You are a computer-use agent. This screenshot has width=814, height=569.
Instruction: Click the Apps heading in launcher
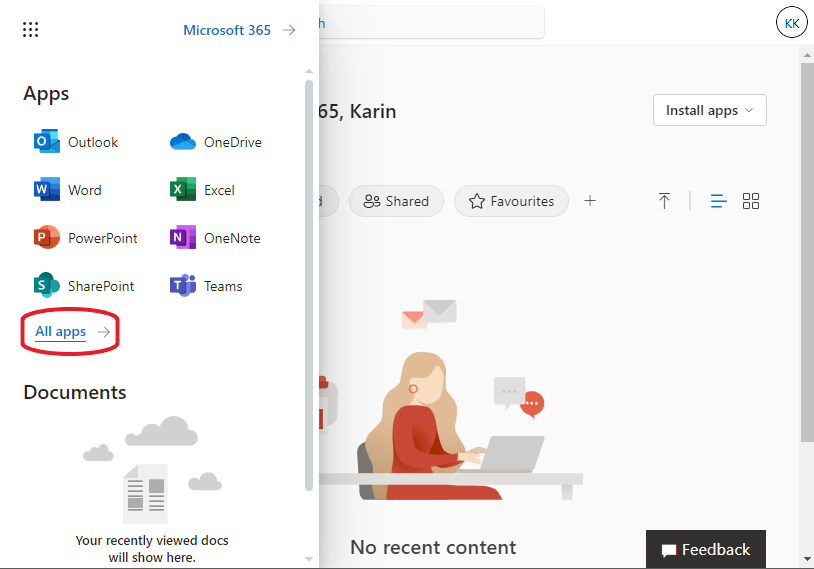(46, 94)
